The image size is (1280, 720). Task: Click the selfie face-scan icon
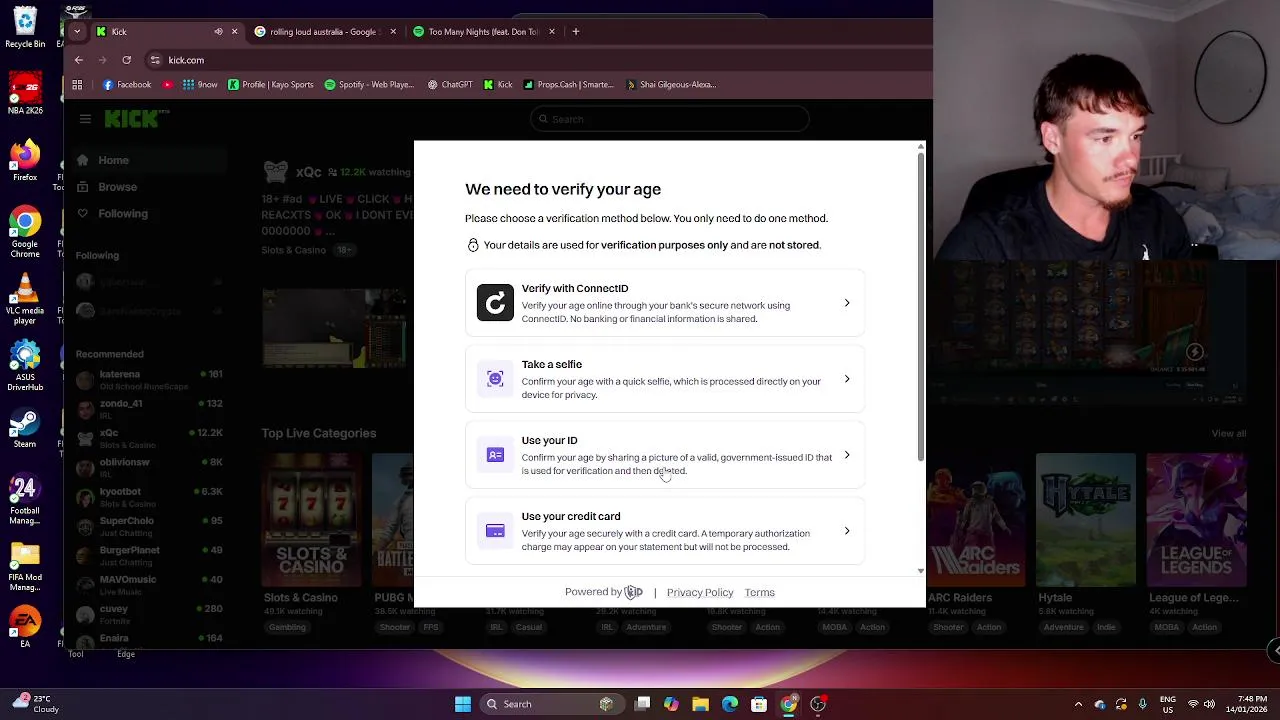click(x=495, y=379)
